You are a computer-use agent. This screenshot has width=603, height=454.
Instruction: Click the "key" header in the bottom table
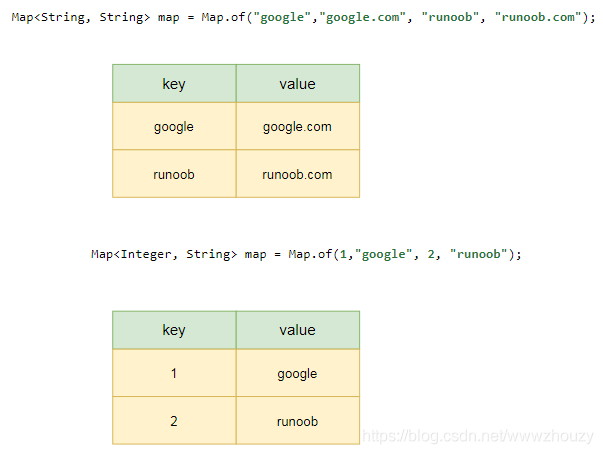tap(174, 330)
